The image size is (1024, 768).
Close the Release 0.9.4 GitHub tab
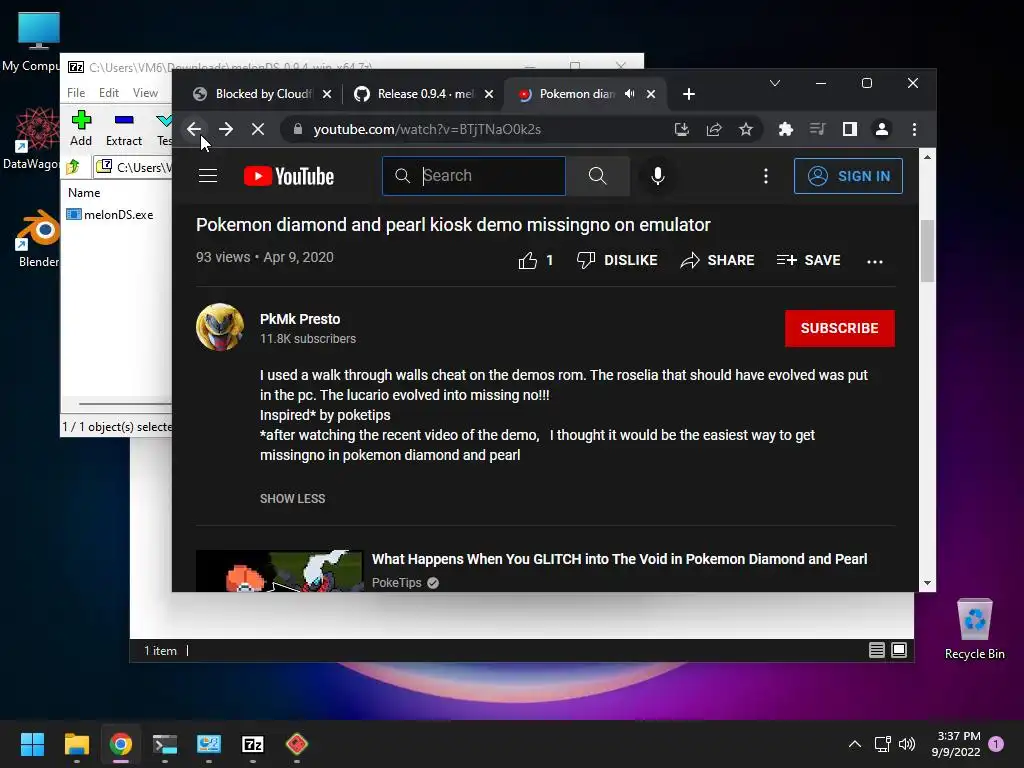tap(489, 94)
